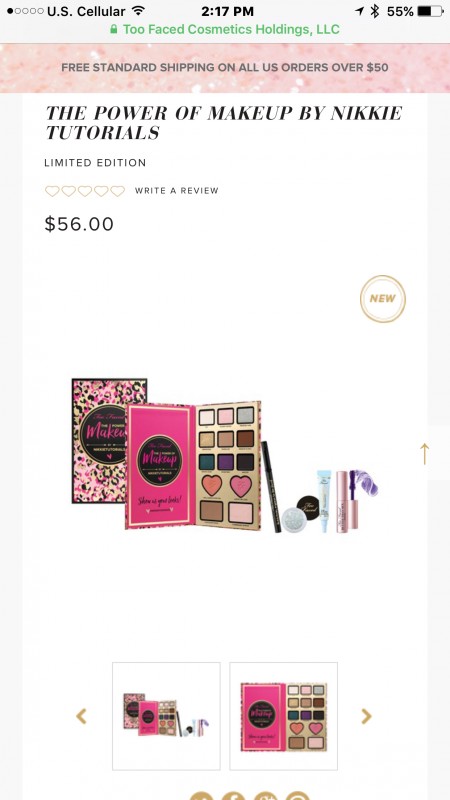Select the fourth heart rating
The width and height of the screenshot is (450, 800).
(x=101, y=191)
